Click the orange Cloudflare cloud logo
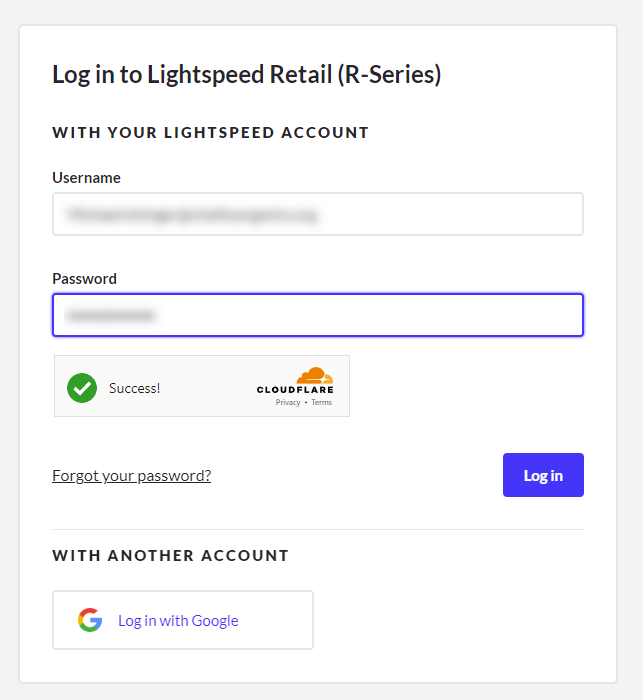This screenshot has width=643, height=700. click(x=315, y=375)
